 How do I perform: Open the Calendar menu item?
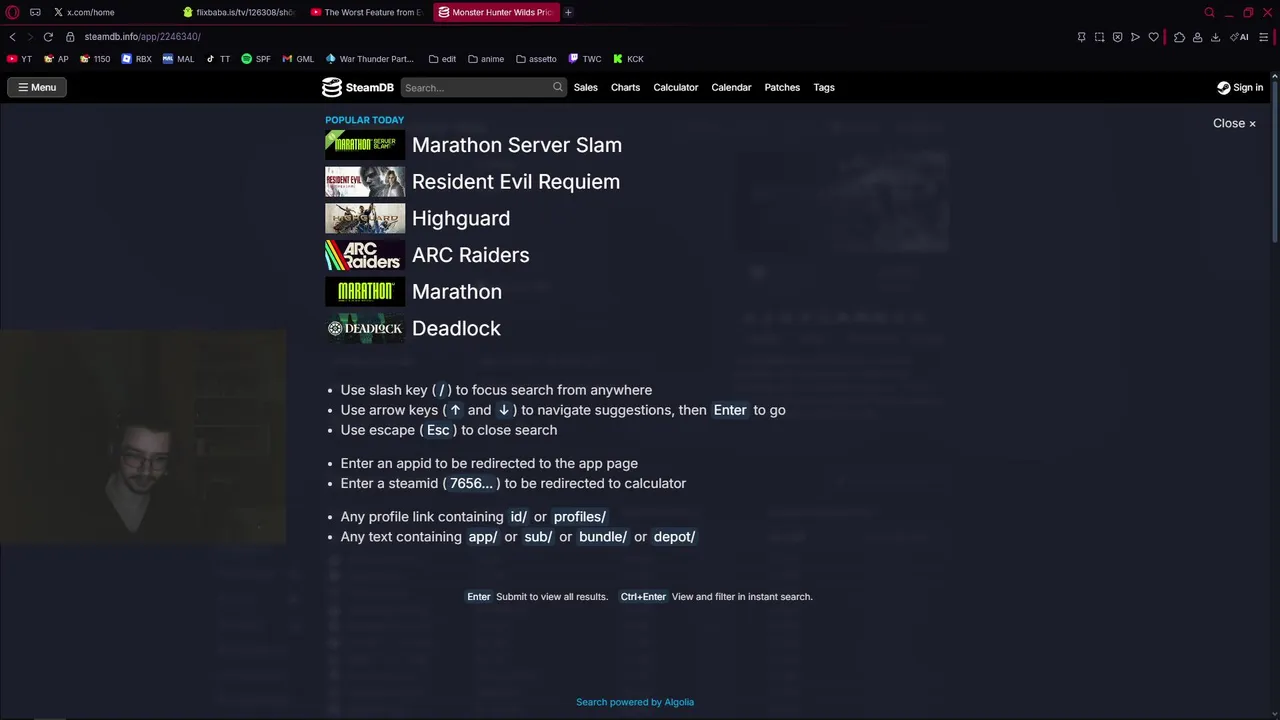731,87
